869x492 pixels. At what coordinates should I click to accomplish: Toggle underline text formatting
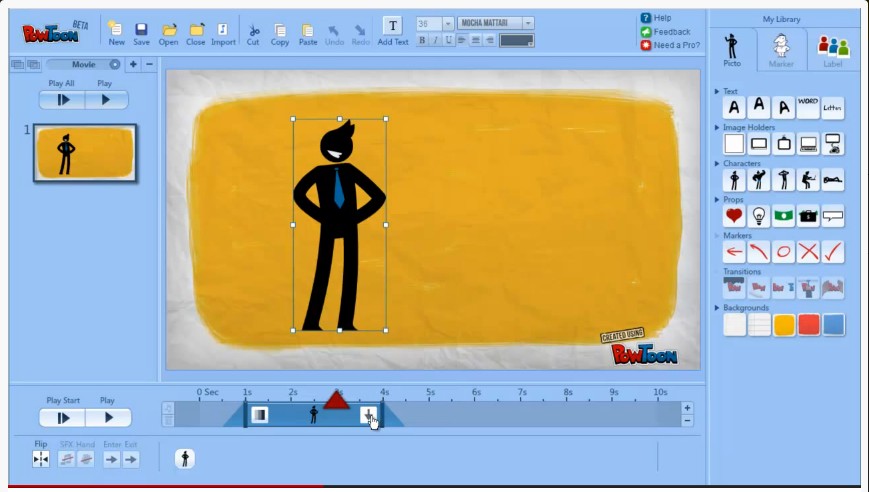coord(447,40)
